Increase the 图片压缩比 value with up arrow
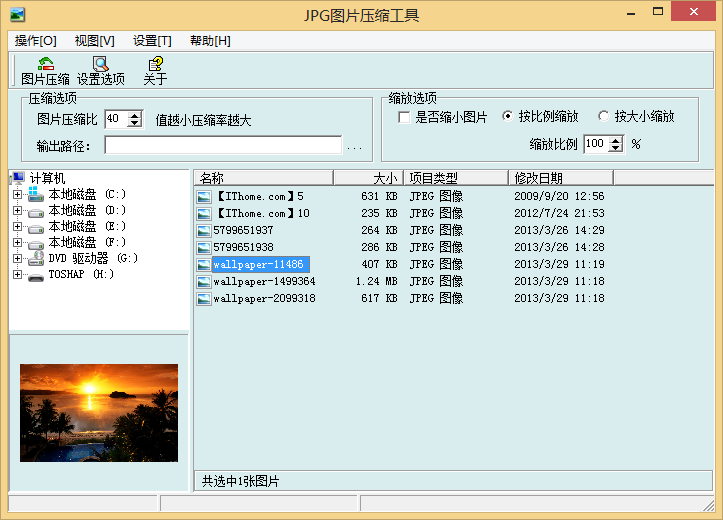Screen dimensions: 723x520 (x=135, y=115)
